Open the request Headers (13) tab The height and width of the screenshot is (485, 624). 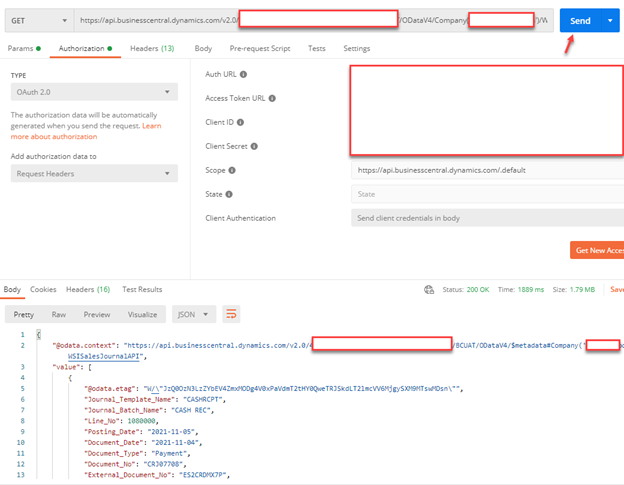pos(152,49)
